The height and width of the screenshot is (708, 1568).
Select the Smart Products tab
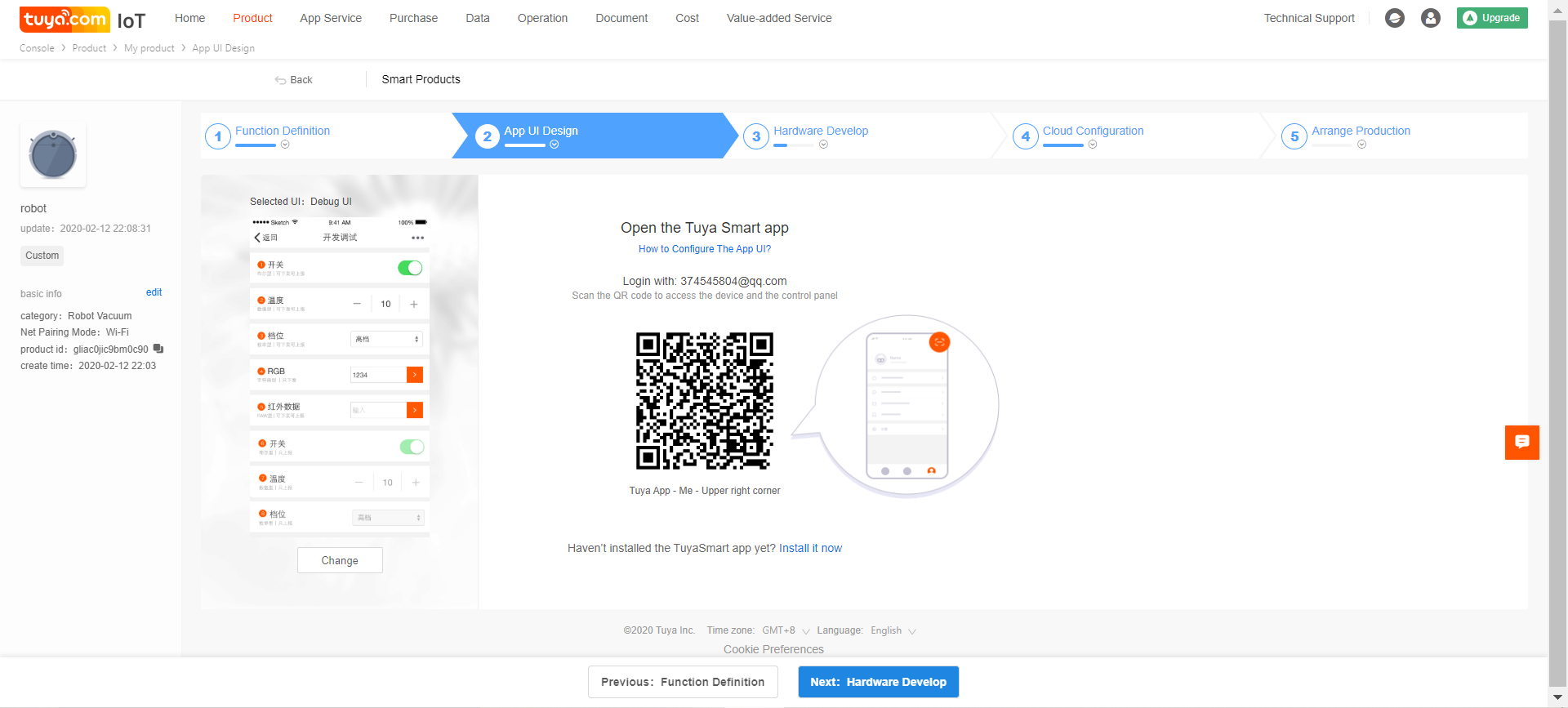[421, 79]
